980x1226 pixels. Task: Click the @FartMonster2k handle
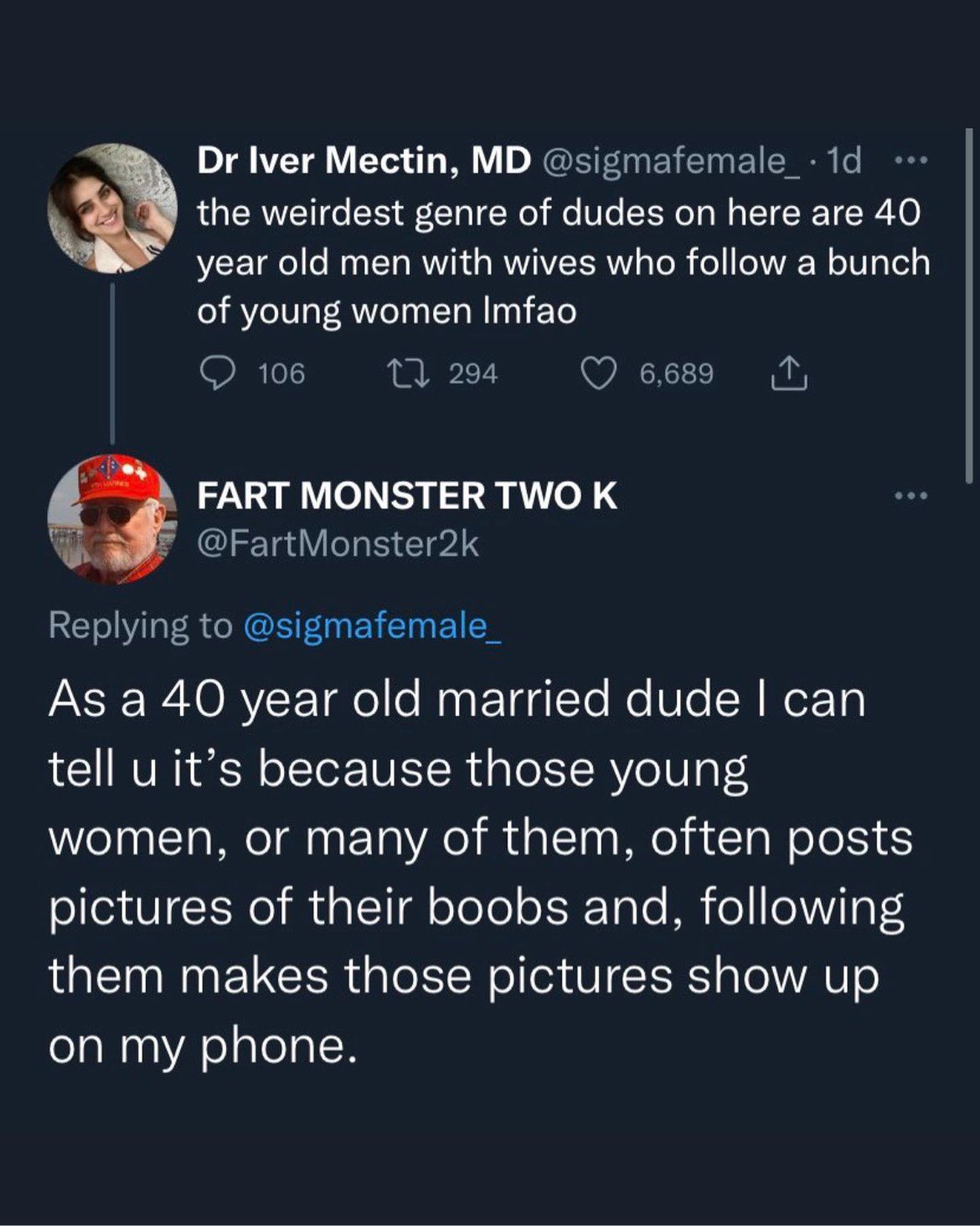pyautogui.click(x=338, y=545)
